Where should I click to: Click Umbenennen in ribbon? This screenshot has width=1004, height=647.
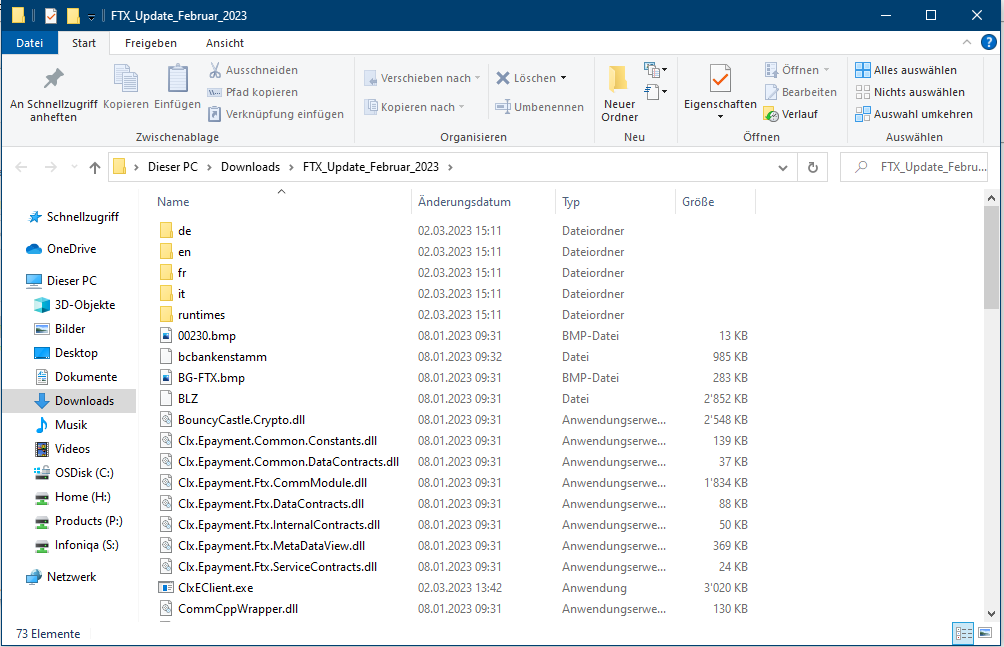pos(539,107)
